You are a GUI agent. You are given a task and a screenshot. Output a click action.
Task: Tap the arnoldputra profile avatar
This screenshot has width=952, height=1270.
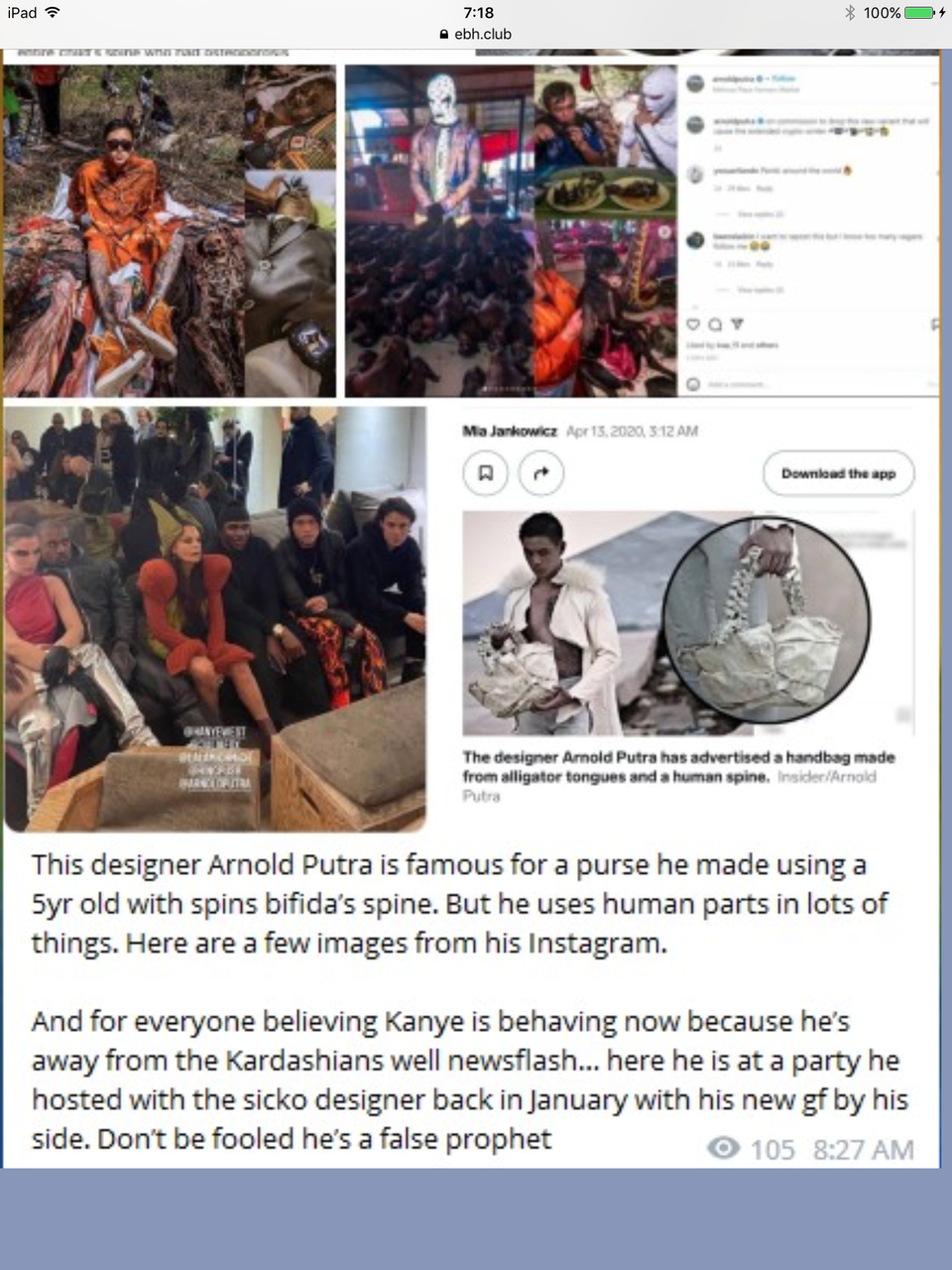pos(696,84)
